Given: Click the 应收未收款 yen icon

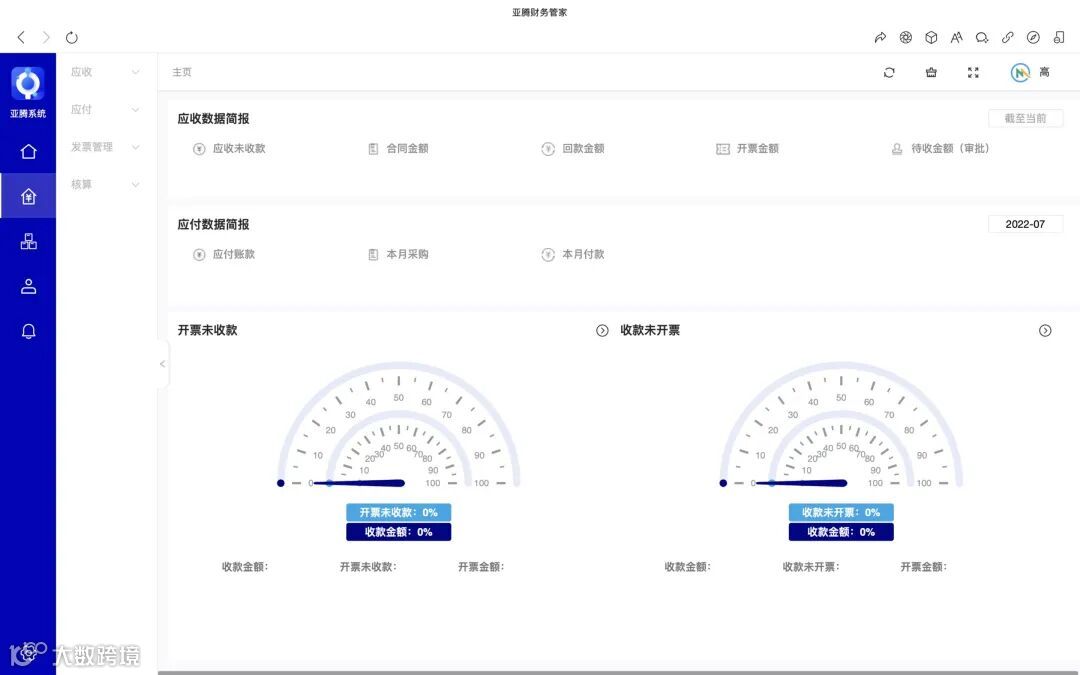Looking at the screenshot, I should [x=199, y=149].
